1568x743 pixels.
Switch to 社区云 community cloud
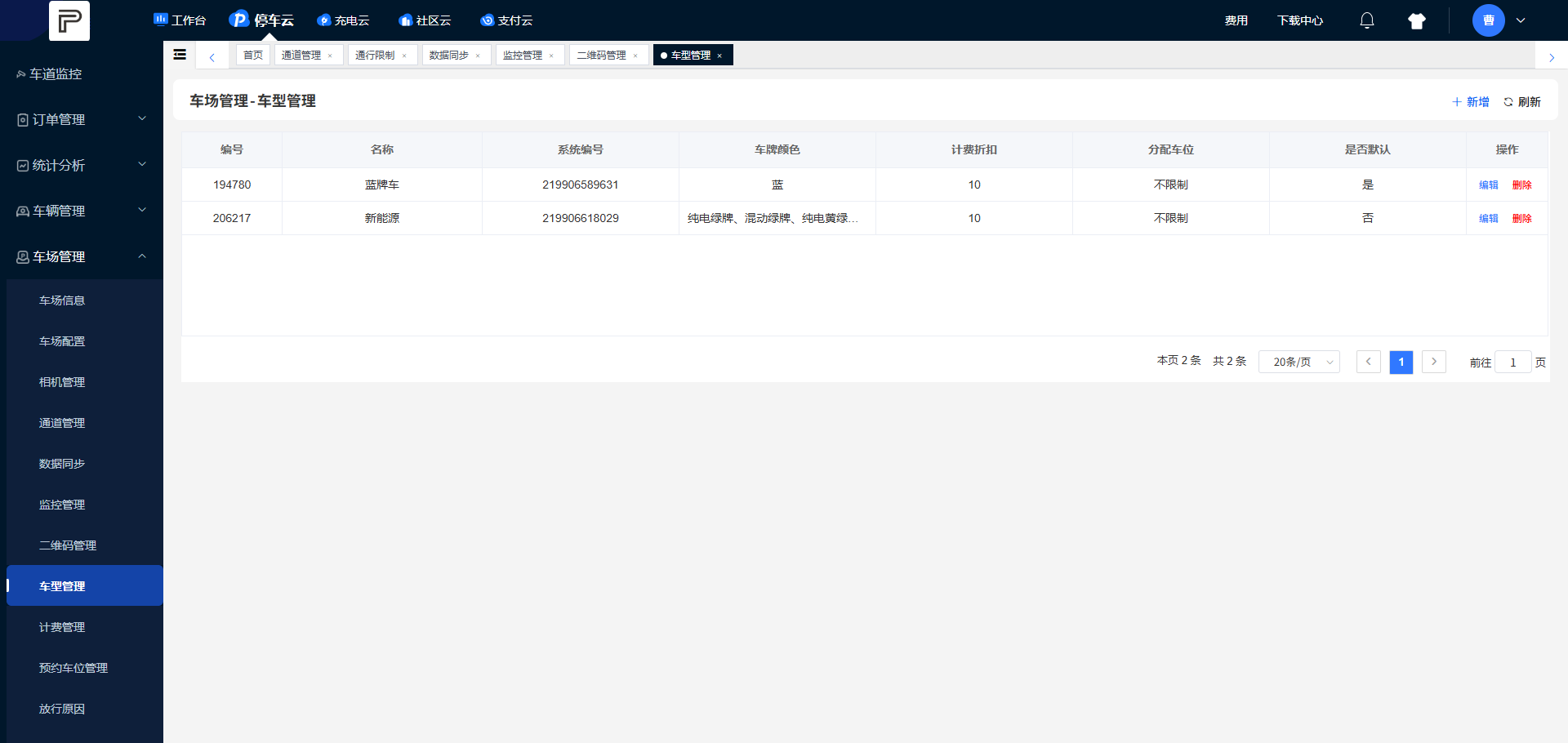pyautogui.click(x=425, y=20)
